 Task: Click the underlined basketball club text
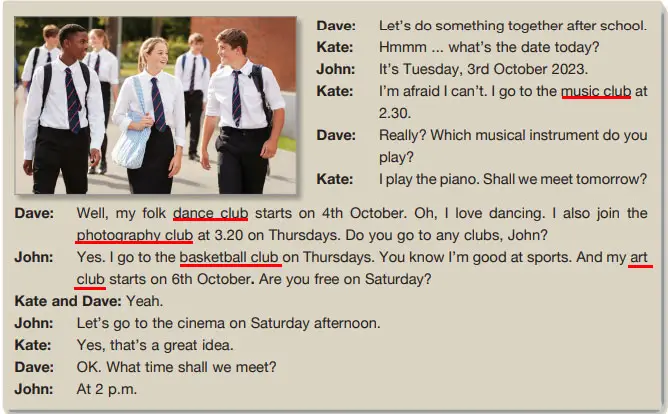tap(230, 257)
